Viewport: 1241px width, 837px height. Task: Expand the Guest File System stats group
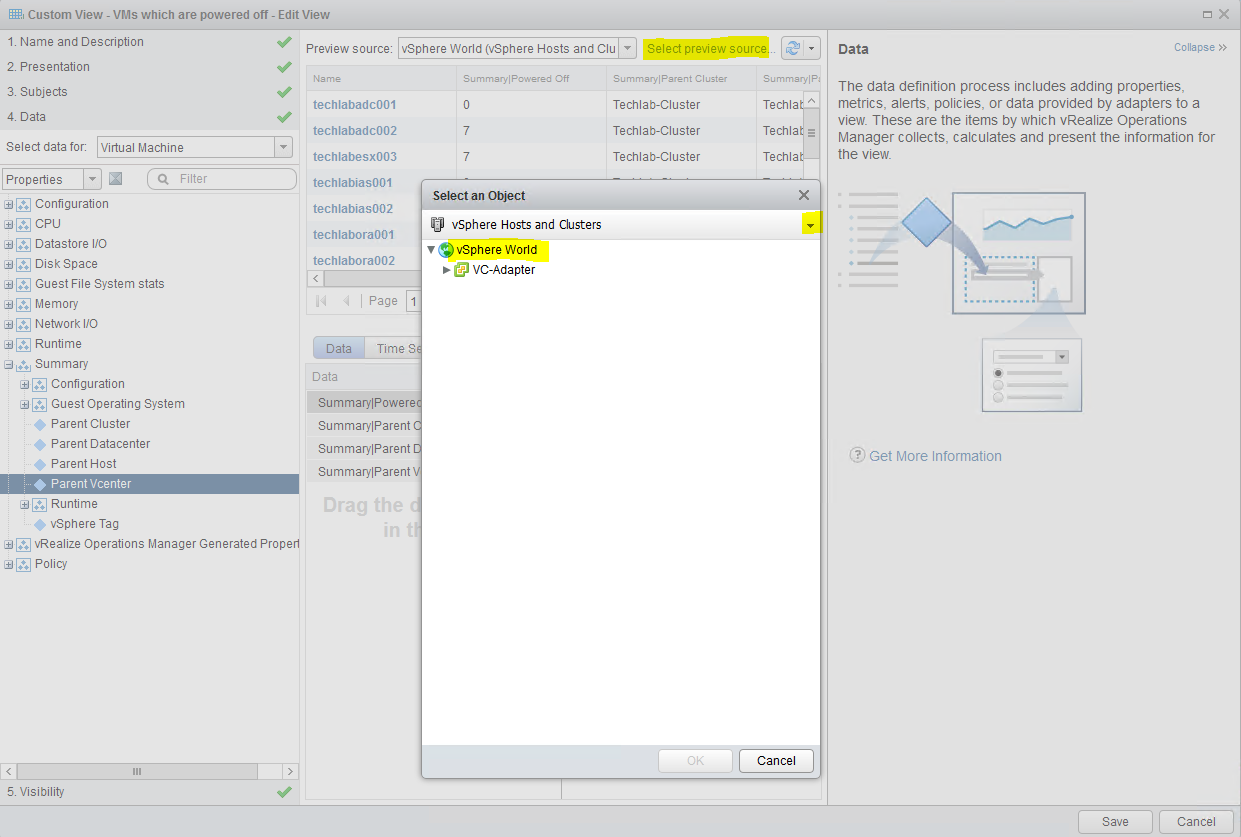[x=8, y=284]
